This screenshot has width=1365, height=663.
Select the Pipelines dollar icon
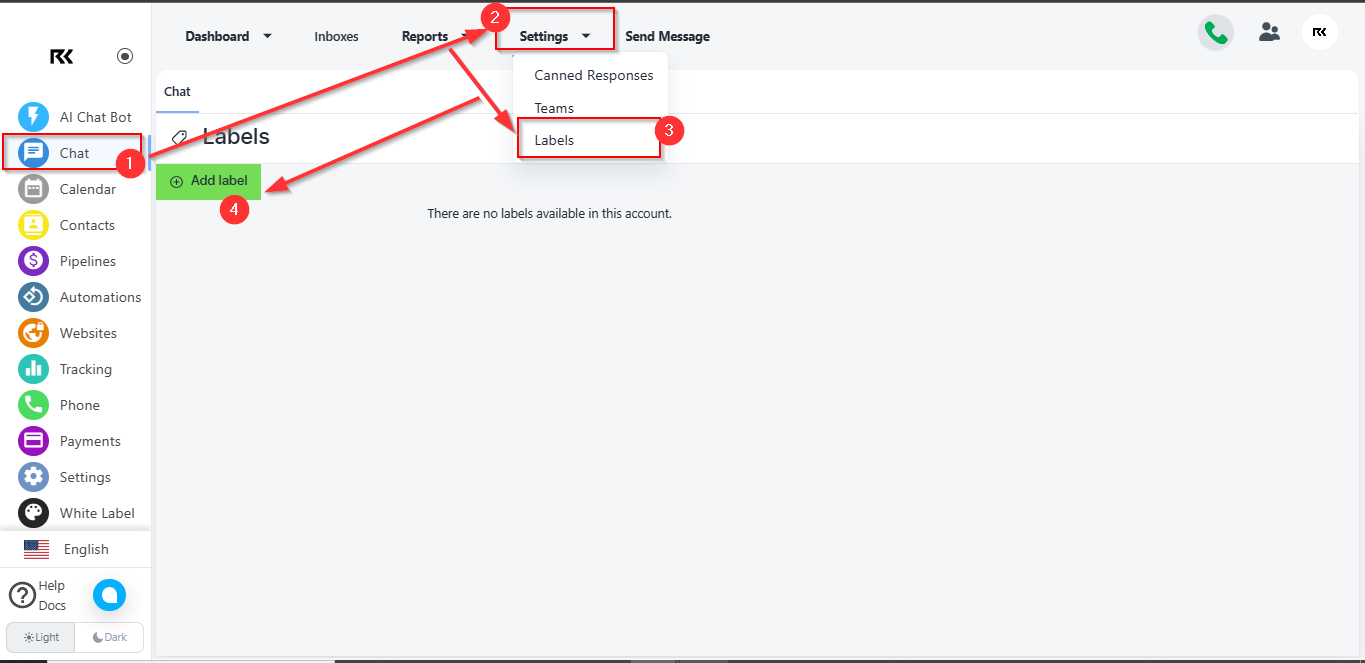(33, 261)
